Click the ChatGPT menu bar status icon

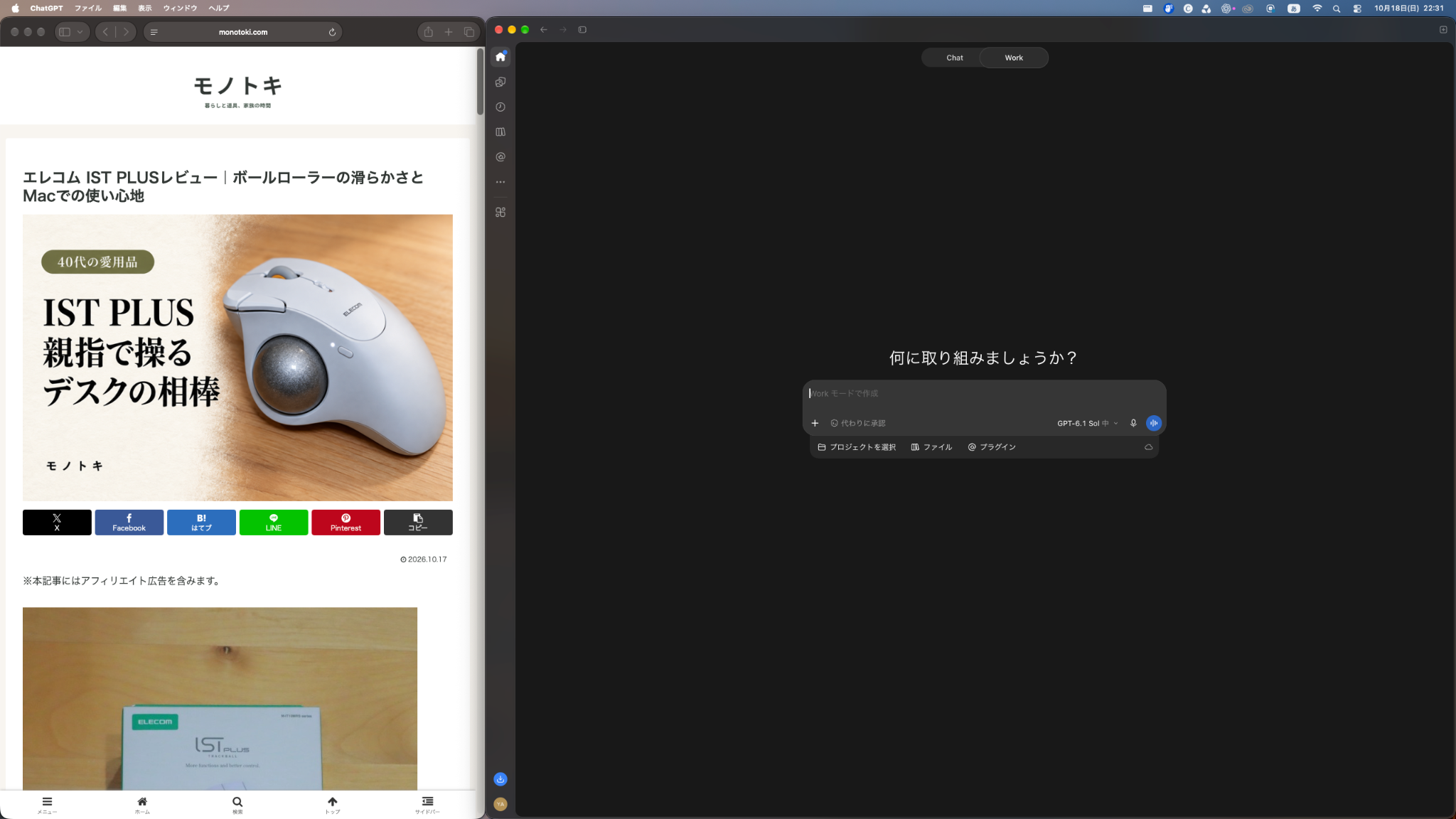1226,9
